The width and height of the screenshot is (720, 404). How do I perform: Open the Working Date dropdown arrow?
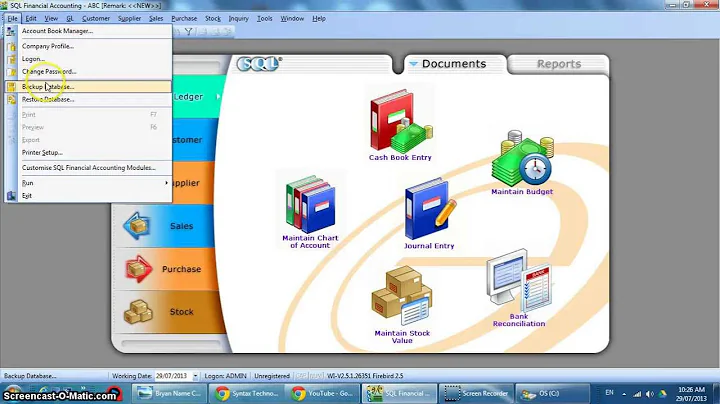195,376
